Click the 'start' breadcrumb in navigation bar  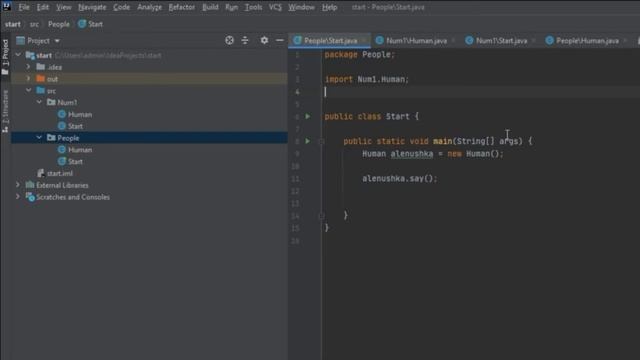click(13, 24)
